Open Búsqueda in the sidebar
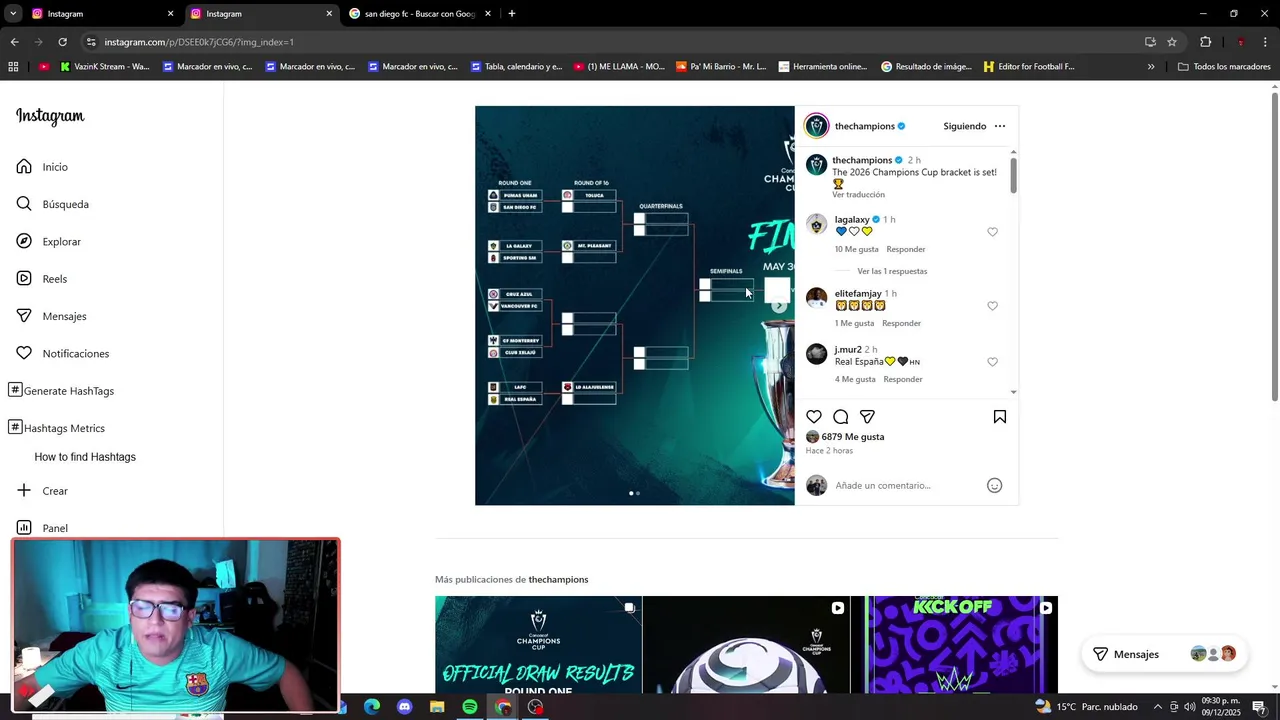The image size is (1280, 720). 52,204
